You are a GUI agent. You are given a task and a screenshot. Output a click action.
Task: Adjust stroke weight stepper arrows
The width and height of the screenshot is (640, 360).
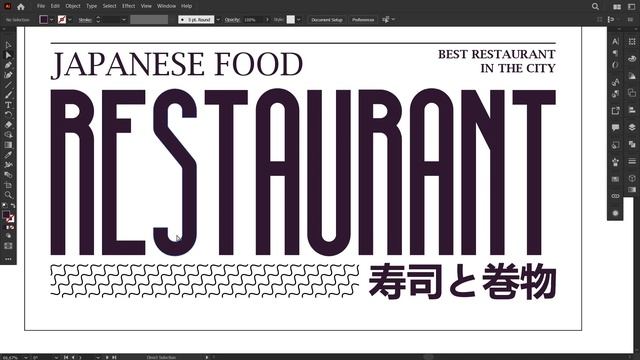(x=98, y=20)
